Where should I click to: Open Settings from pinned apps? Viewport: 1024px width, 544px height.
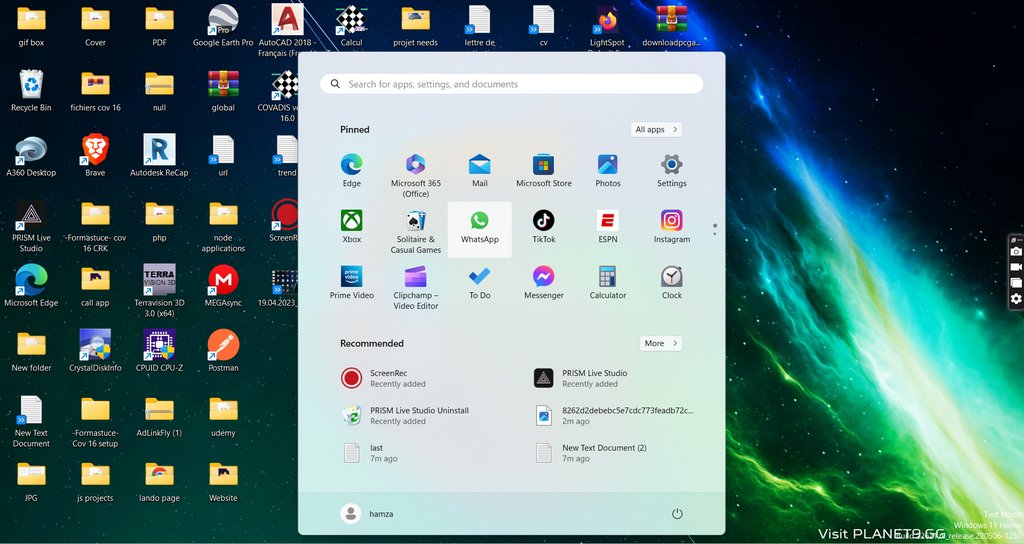671,170
